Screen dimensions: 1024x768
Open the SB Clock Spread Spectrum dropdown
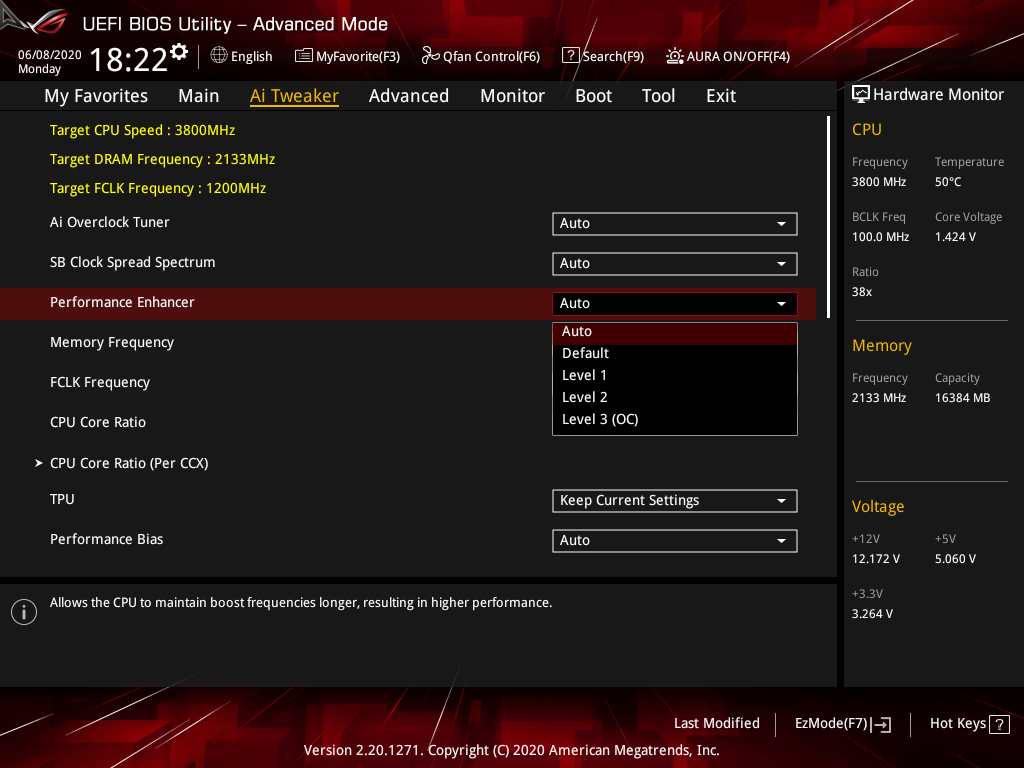[675, 263]
